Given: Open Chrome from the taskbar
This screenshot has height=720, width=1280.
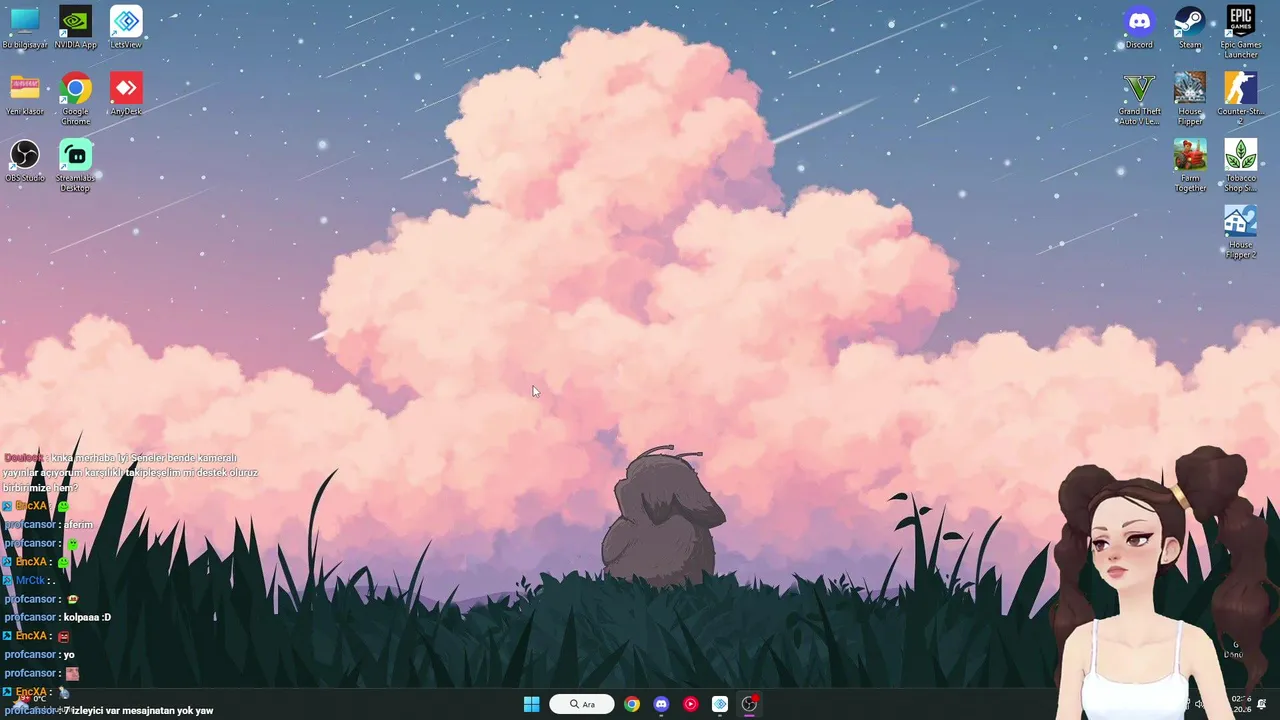Looking at the screenshot, I should pos(632,704).
